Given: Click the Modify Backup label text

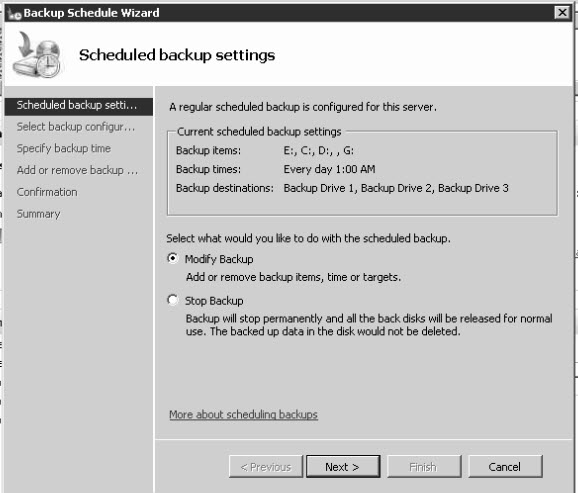Looking at the screenshot, I should pos(219,259).
